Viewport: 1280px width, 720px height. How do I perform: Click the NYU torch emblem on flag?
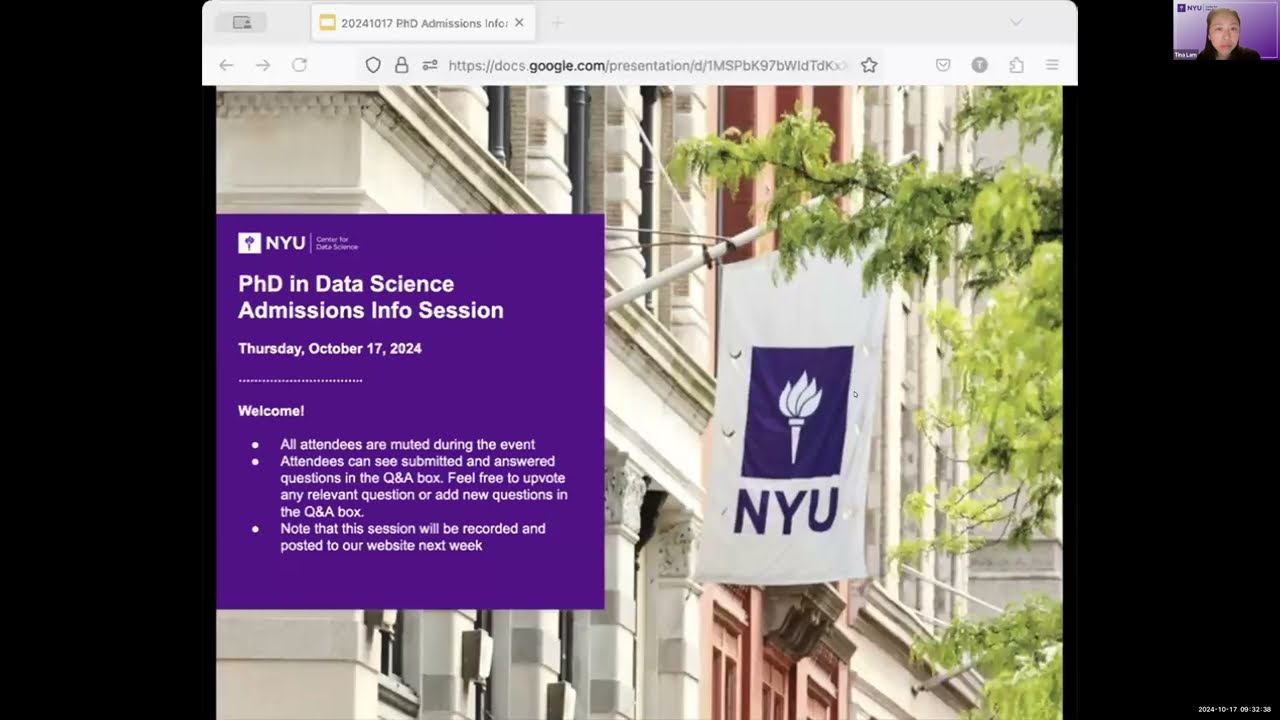coord(797,412)
